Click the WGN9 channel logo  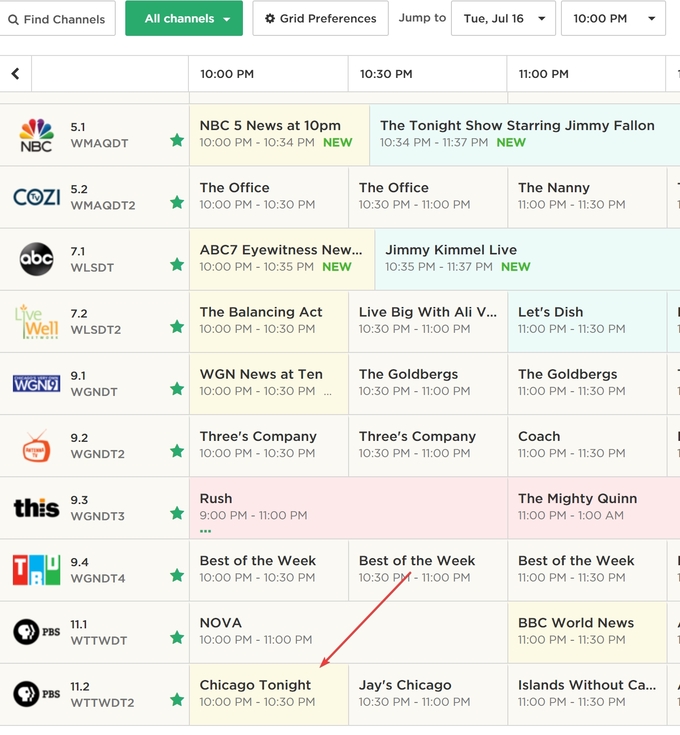[x=37, y=384]
